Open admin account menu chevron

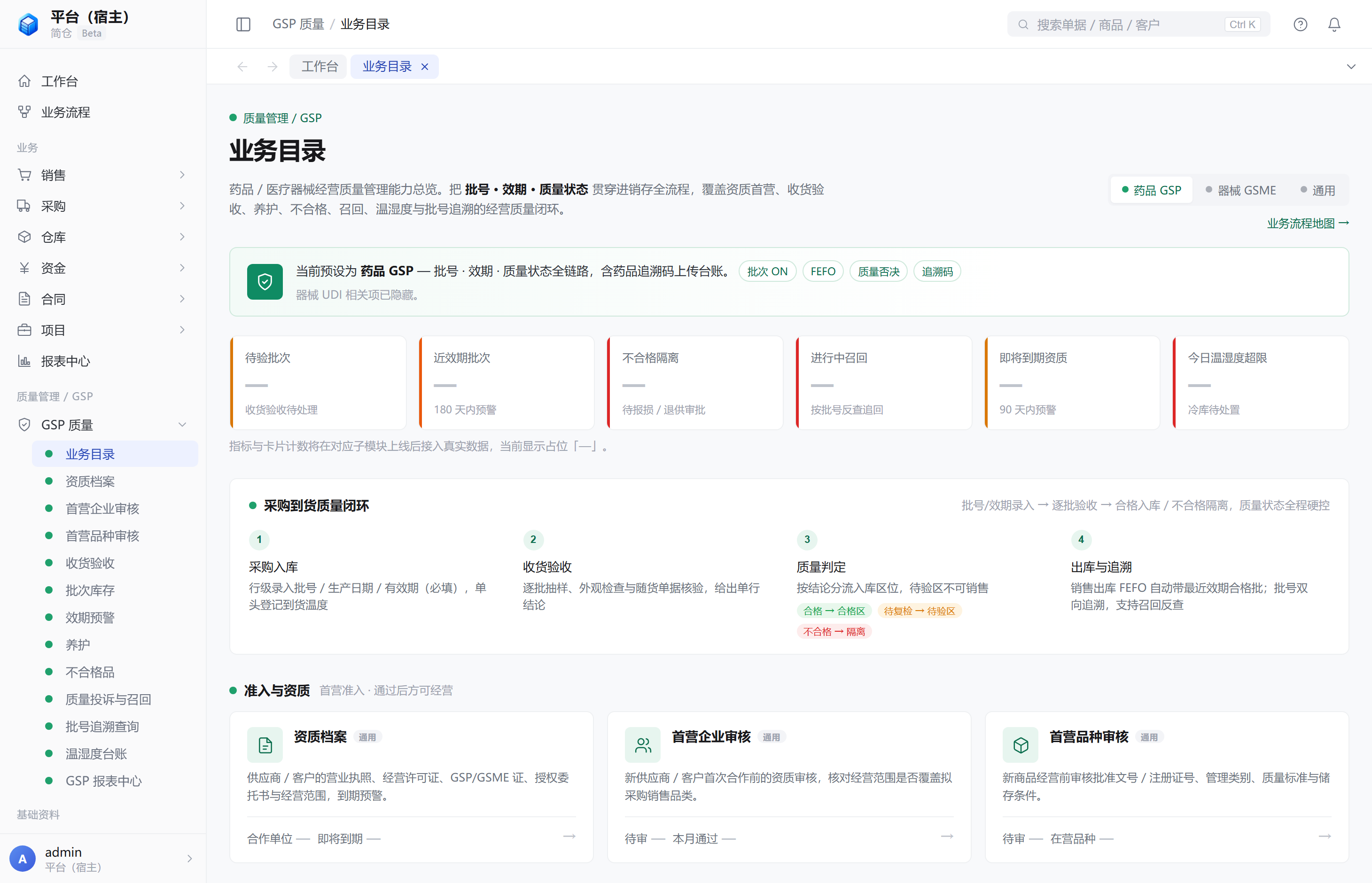pos(189,859)
